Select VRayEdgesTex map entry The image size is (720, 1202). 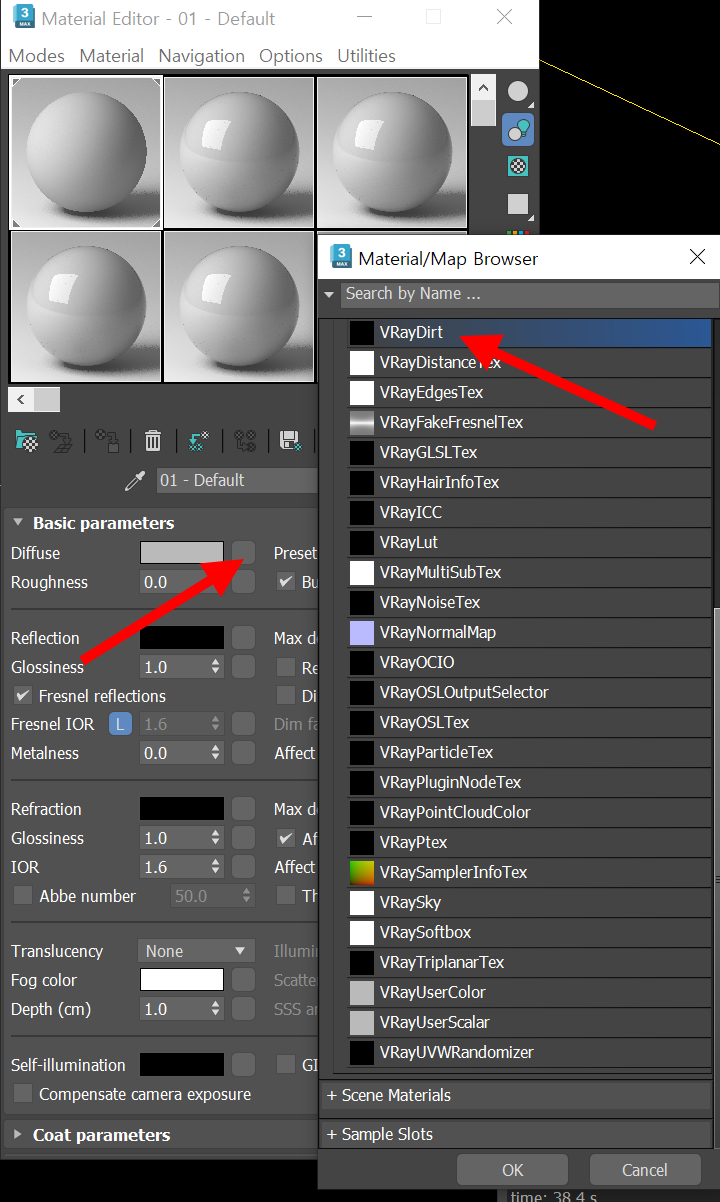tap(530, 392)
